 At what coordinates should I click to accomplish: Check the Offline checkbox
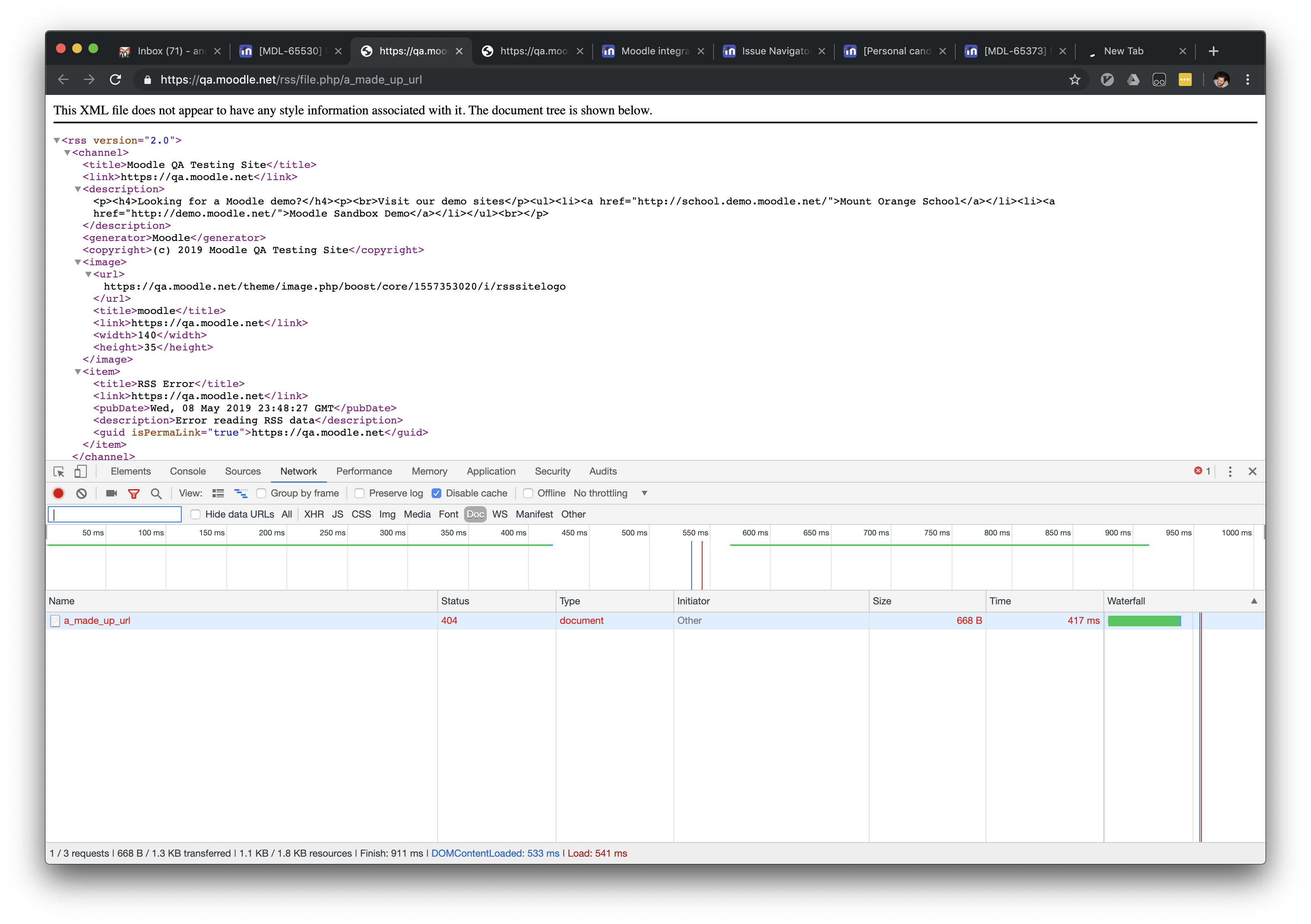click(528, 493)
